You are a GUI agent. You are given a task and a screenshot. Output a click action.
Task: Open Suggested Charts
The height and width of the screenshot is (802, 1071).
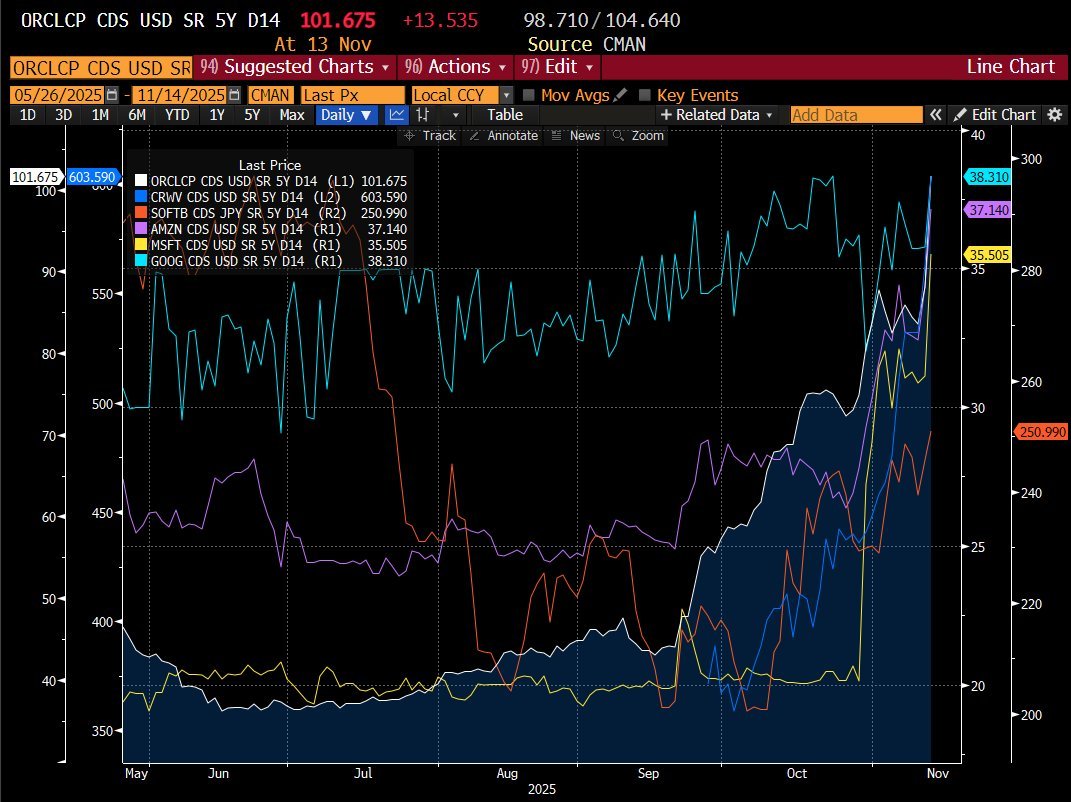[x=292, y=66]
